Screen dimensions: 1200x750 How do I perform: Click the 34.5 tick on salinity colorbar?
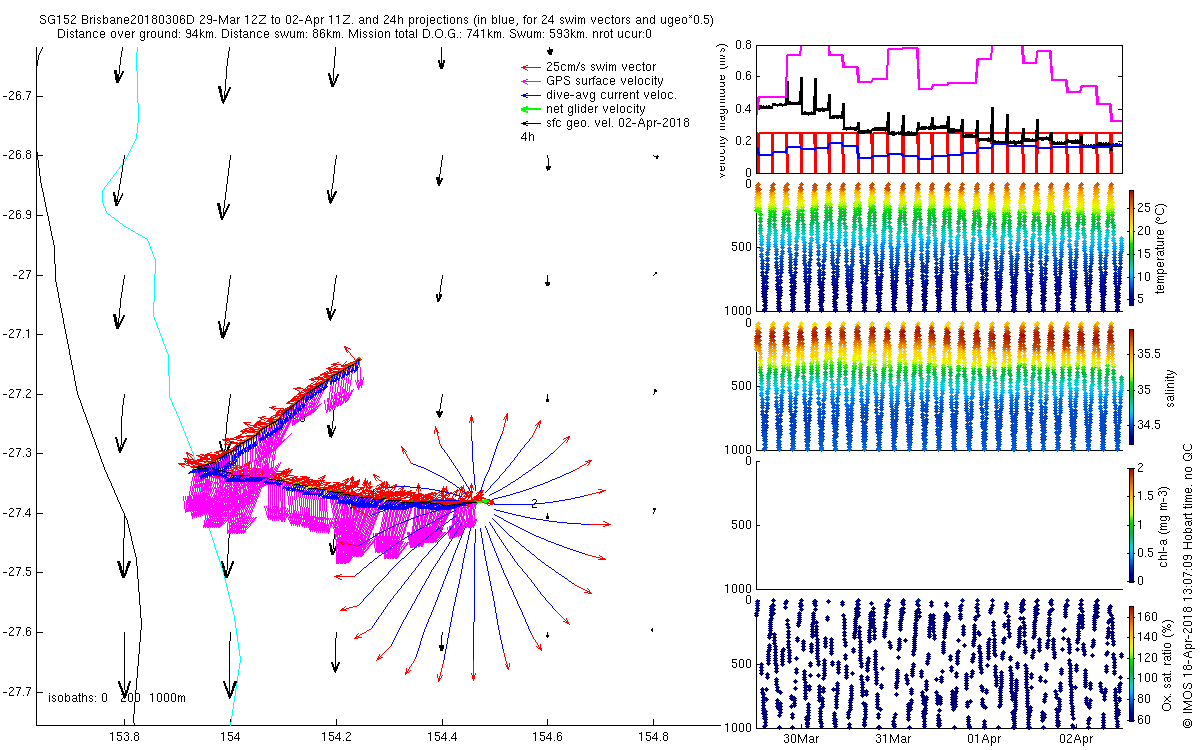pos(1149,425)
